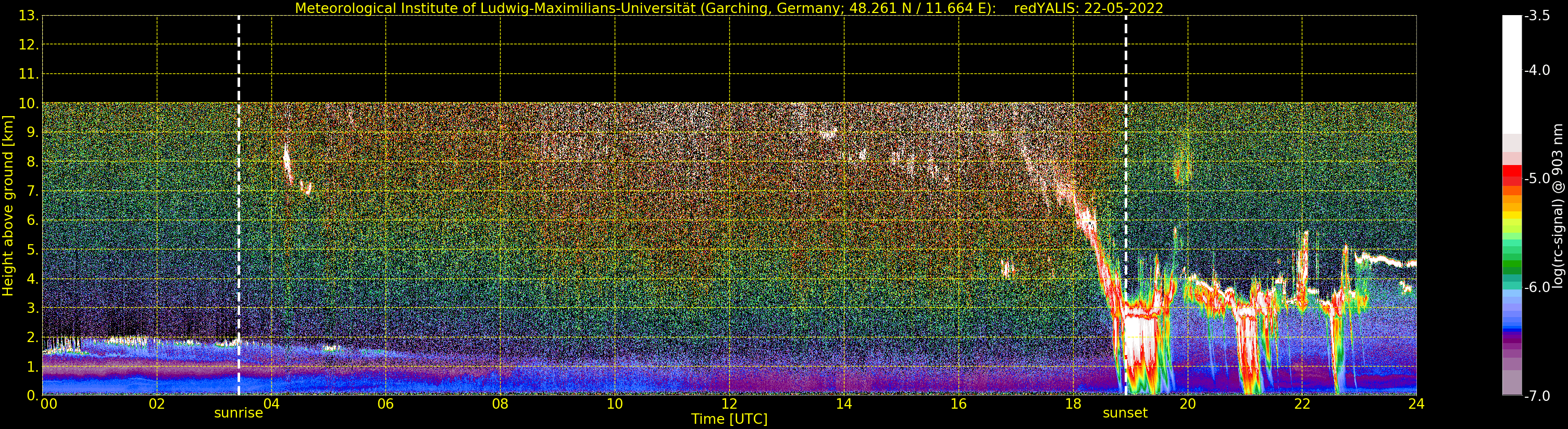The height and width of the screenshot is (429, 1568).
Task: Click the 14 time tick label
Action: 844,404
